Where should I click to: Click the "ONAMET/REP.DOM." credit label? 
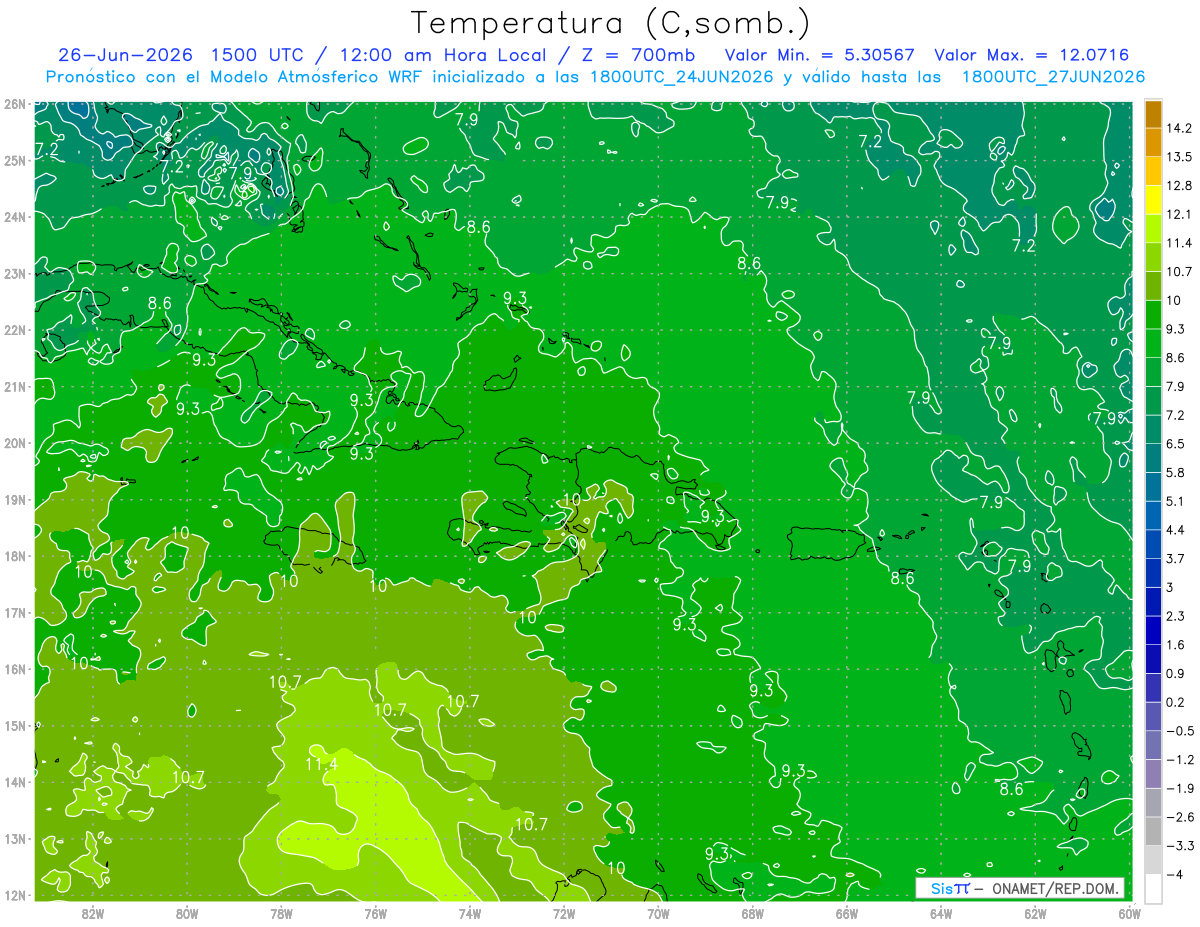pos(1053,888)
